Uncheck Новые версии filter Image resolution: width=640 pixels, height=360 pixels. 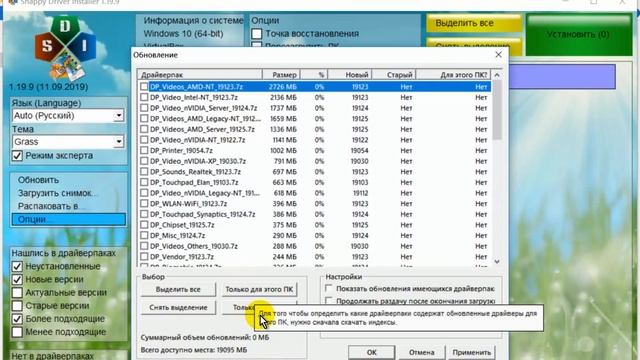point(17,280)
